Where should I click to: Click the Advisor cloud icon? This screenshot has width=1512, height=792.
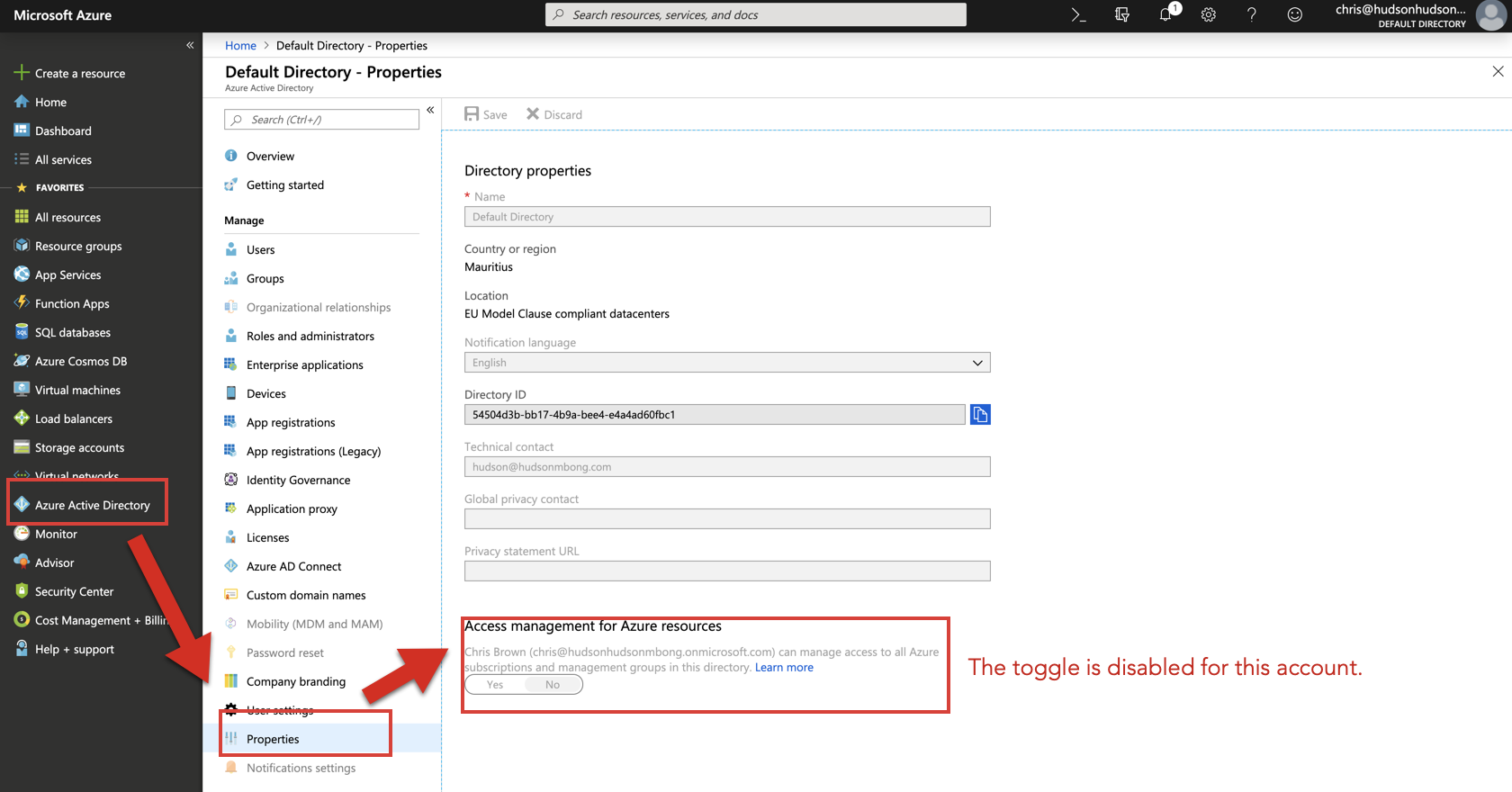pyautogui.click(x=22, y=562)
